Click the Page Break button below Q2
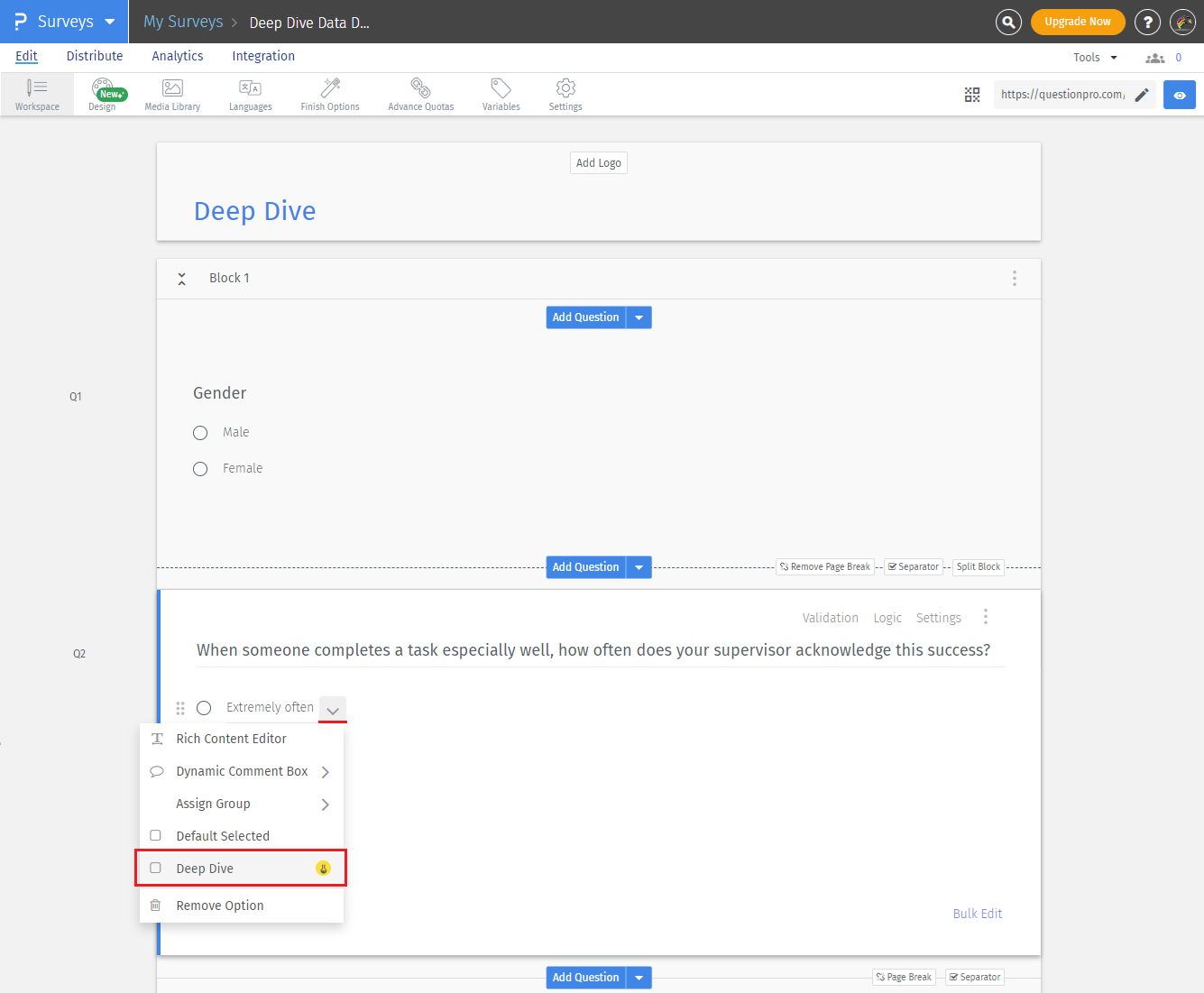Image resolution: width=1204 pixels, height=993 pixels. [x=904, y=978]
